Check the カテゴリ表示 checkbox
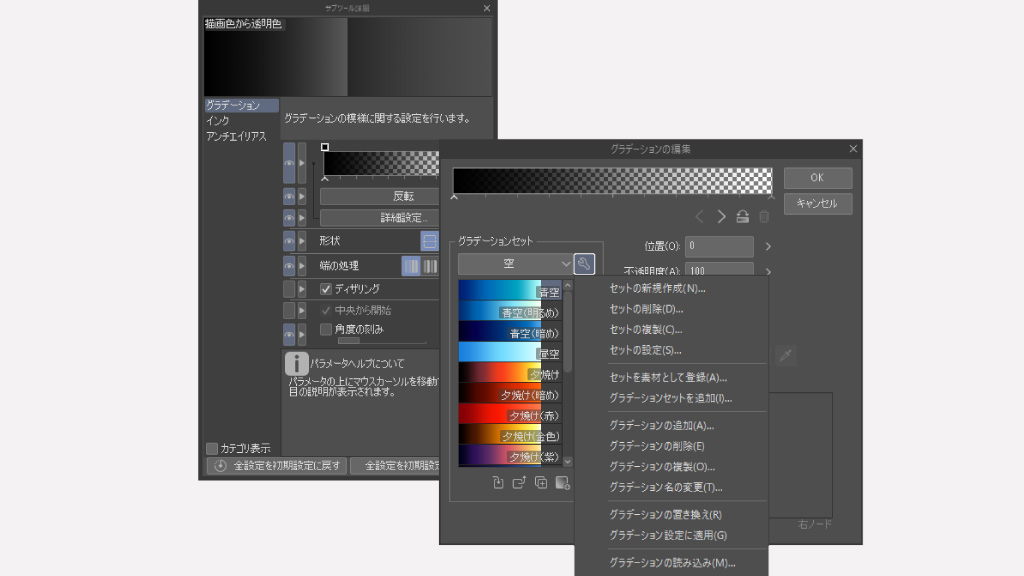Screen dimensions: 1024x576 pyautogui.click(x=212, y=448)
